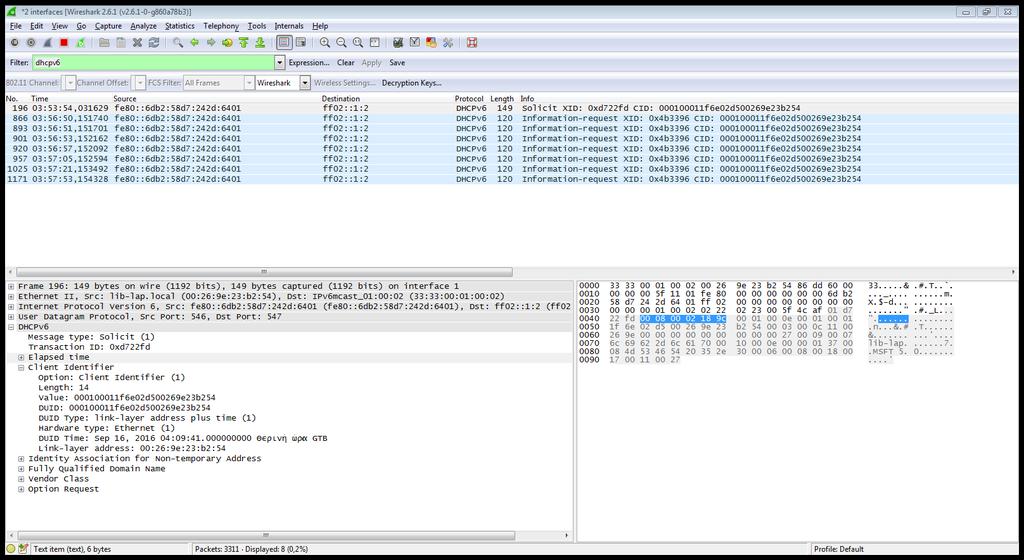1024x560 pixels.
Task: Open FCS Filter All Frames dropdown
Action: [x=249, y=83]
